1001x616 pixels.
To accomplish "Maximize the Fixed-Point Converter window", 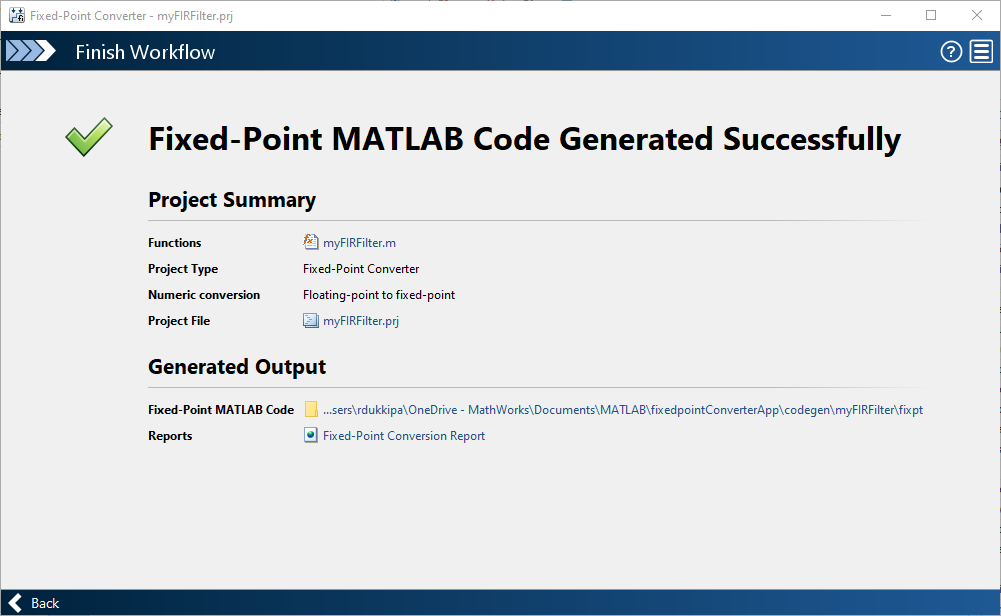I will coord(931,16).
